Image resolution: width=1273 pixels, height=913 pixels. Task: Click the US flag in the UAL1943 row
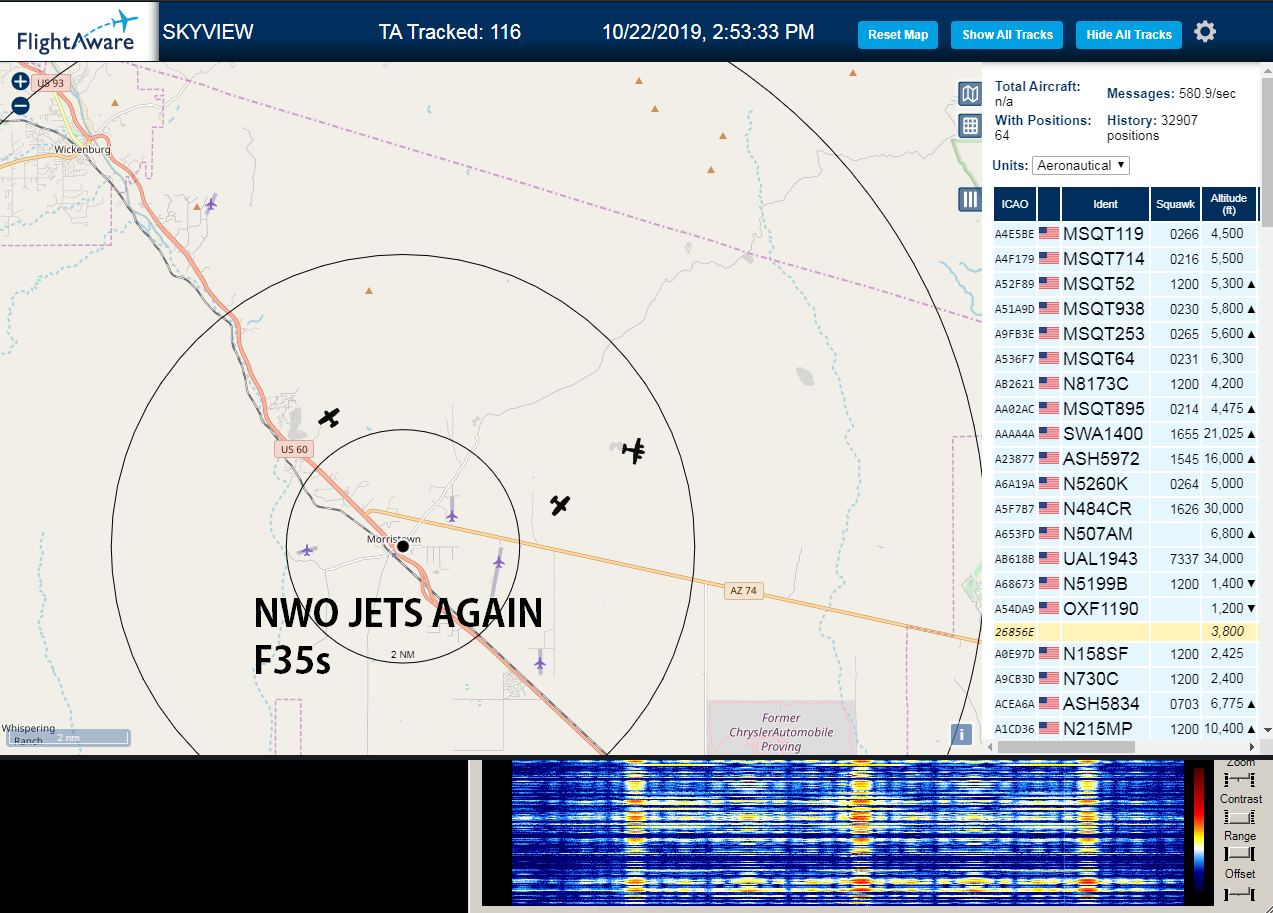pos(1049,559)
